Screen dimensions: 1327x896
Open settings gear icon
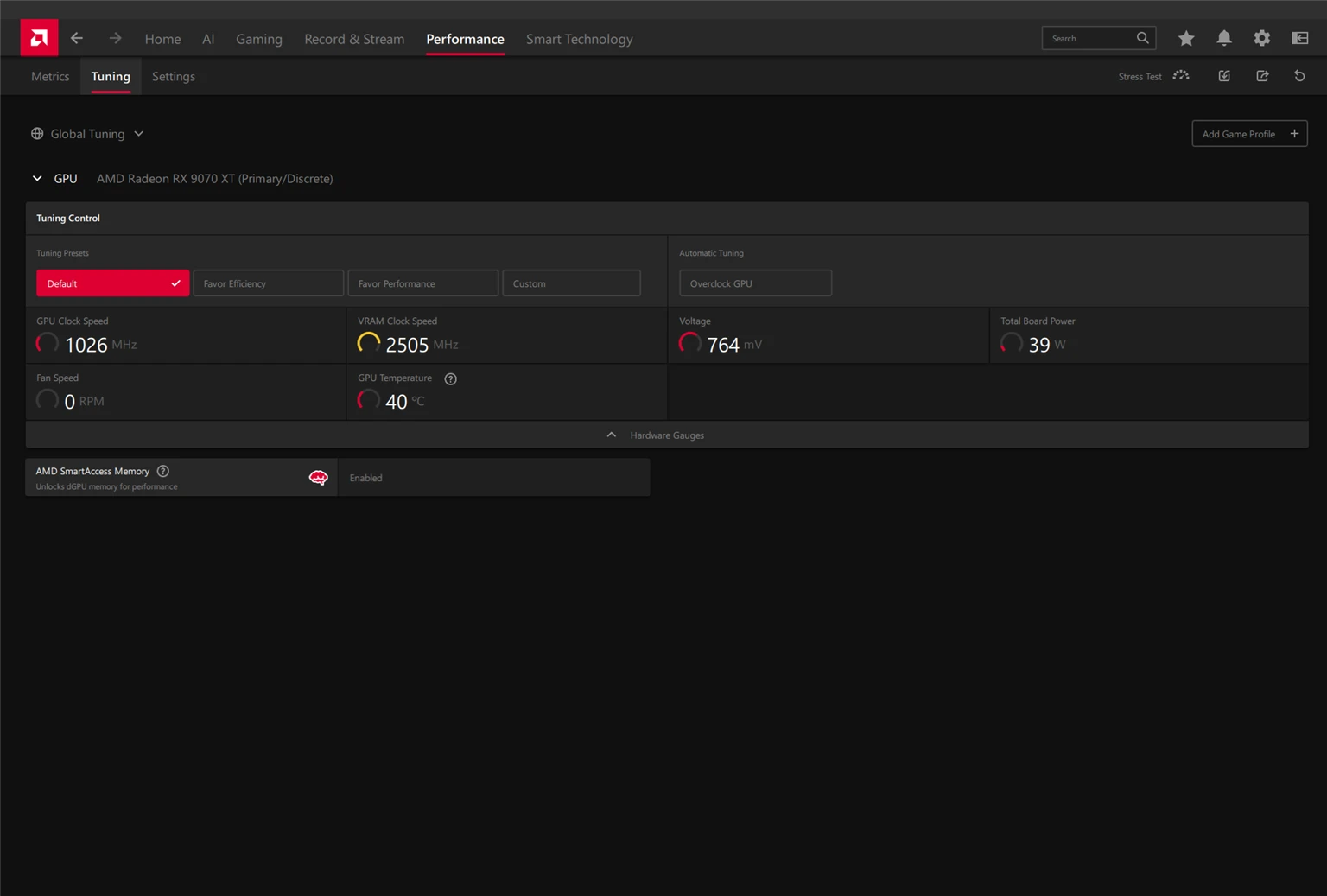point(1262,38)
